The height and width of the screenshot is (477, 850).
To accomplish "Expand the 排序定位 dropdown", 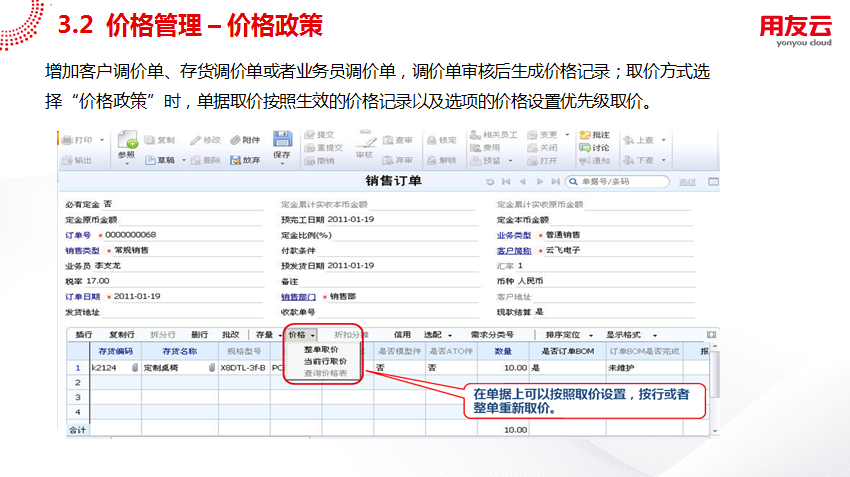I will [x=567, y=334].
